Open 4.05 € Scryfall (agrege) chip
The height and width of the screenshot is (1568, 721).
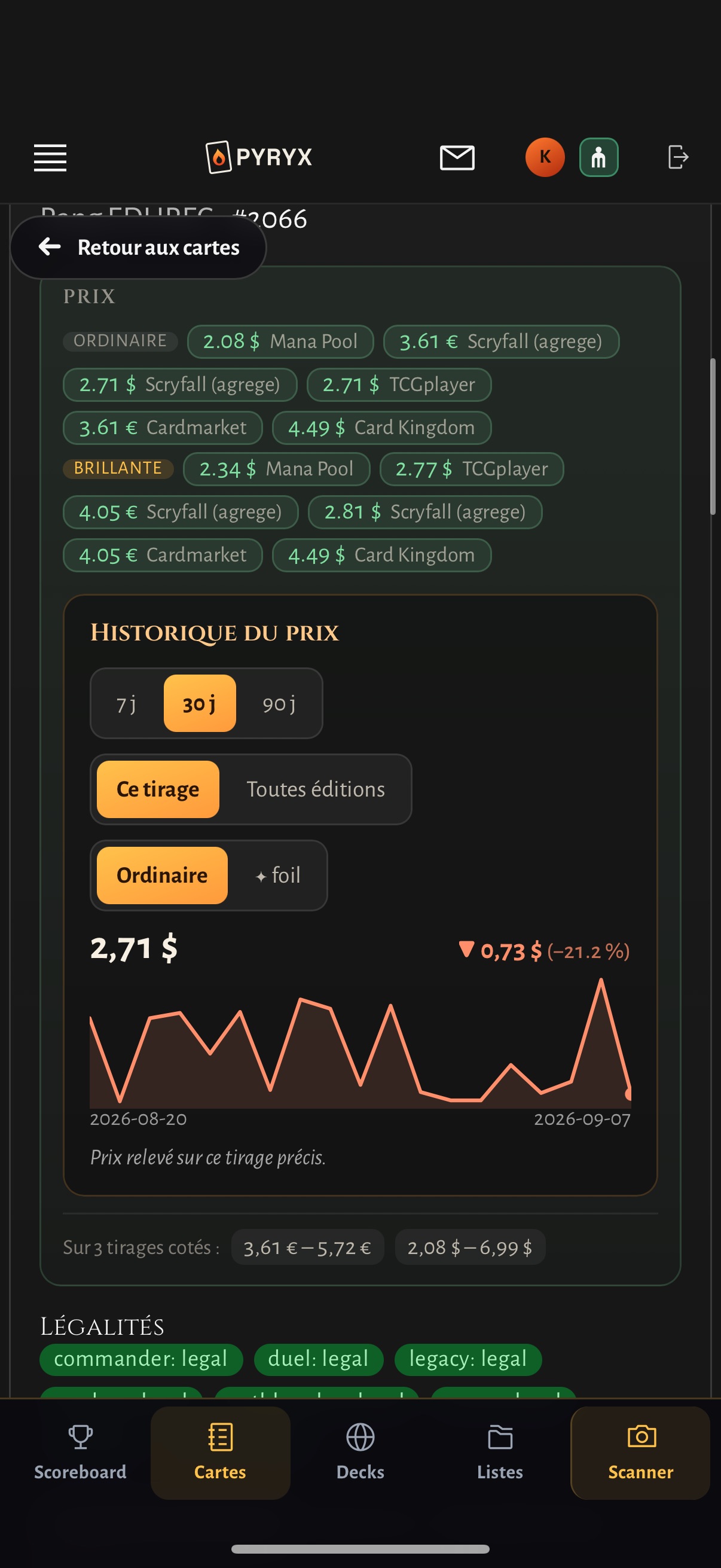[181, 512]
